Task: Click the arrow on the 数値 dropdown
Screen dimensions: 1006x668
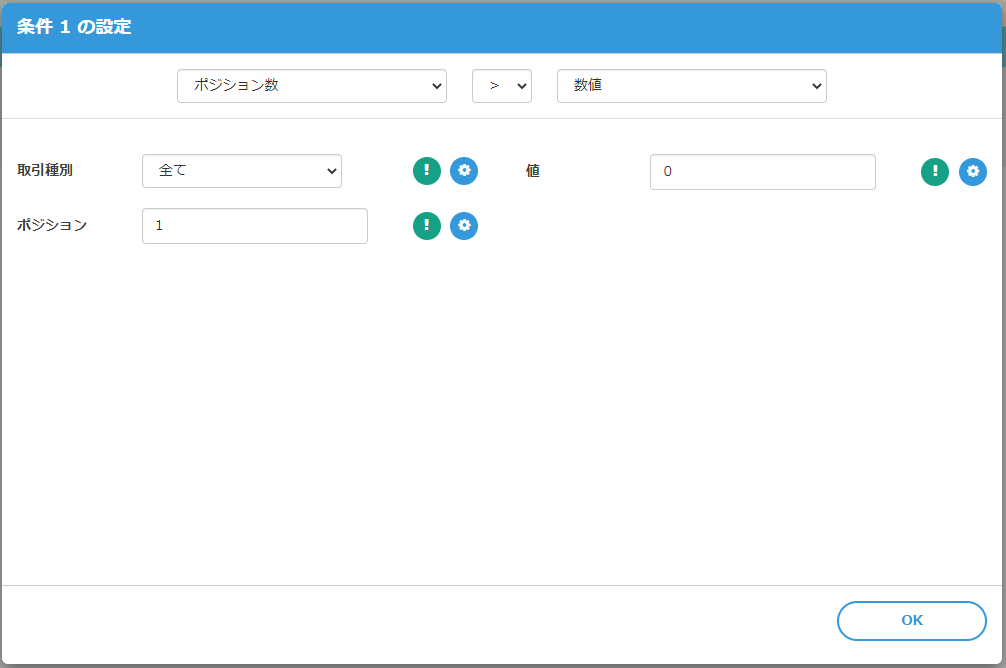Action: coord(814,86)
